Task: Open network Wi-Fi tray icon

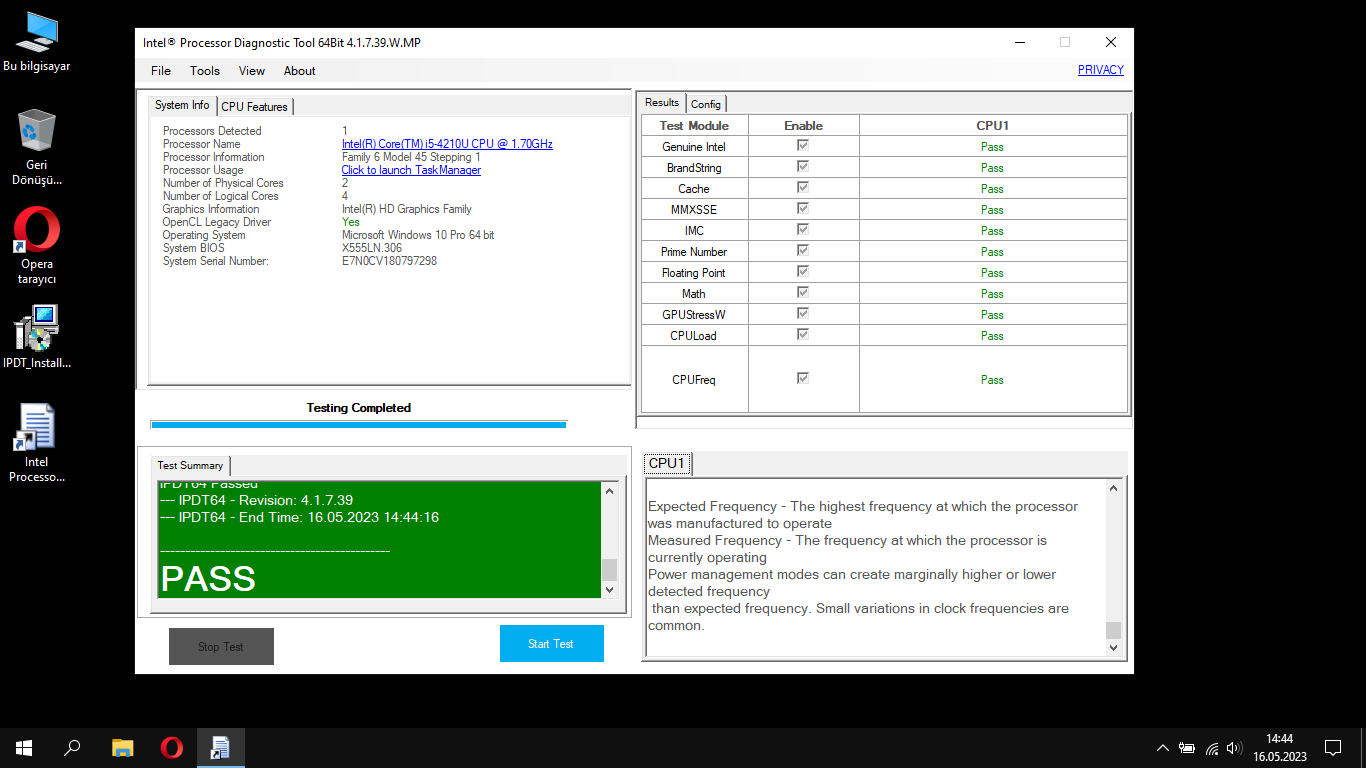Action: tap(1212, 747)
